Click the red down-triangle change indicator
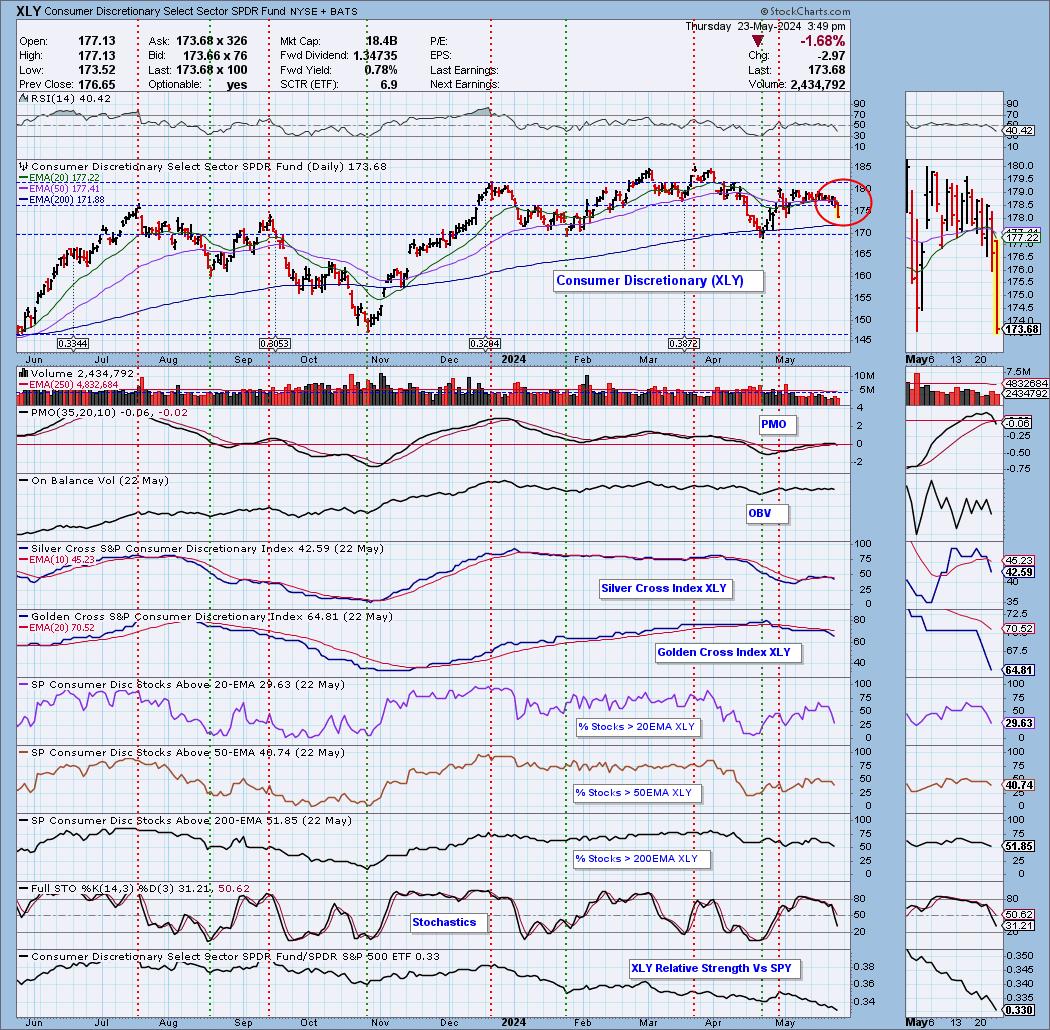Viewport: 1050px width, 1030px height. [757, 42]
